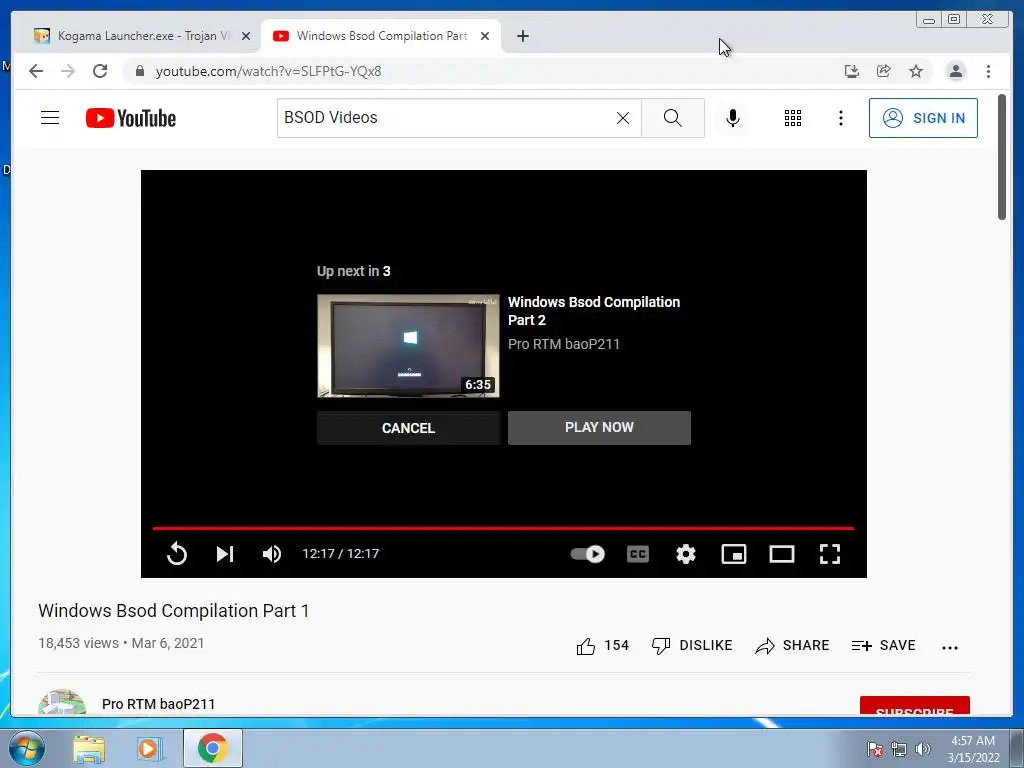Image resolution: width=1024 pixels, height=768 pixels.
Task: Open the volume tray icon
Action: (x=923, y=749)
